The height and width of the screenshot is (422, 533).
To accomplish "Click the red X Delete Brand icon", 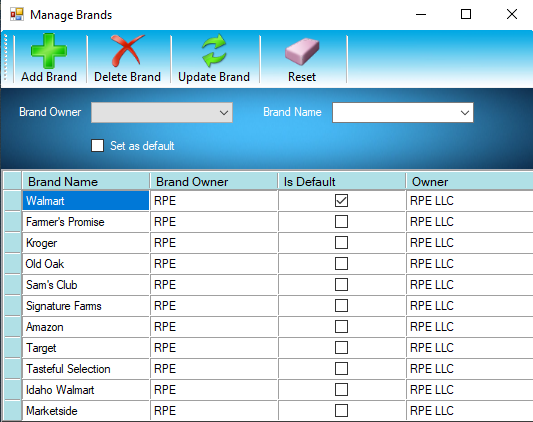I will [x=127, y=51].
